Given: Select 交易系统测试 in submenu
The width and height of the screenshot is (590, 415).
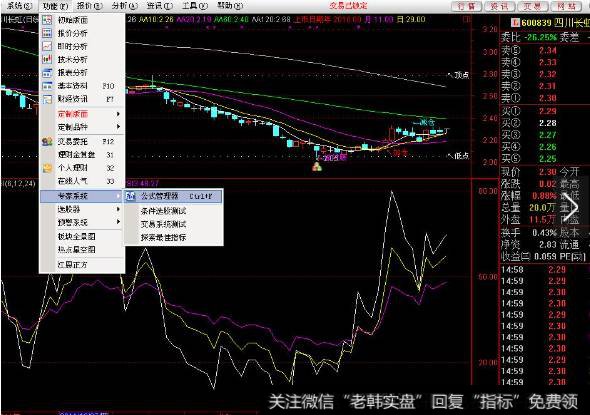Looking at the screenshot, I should pos(164,224).
